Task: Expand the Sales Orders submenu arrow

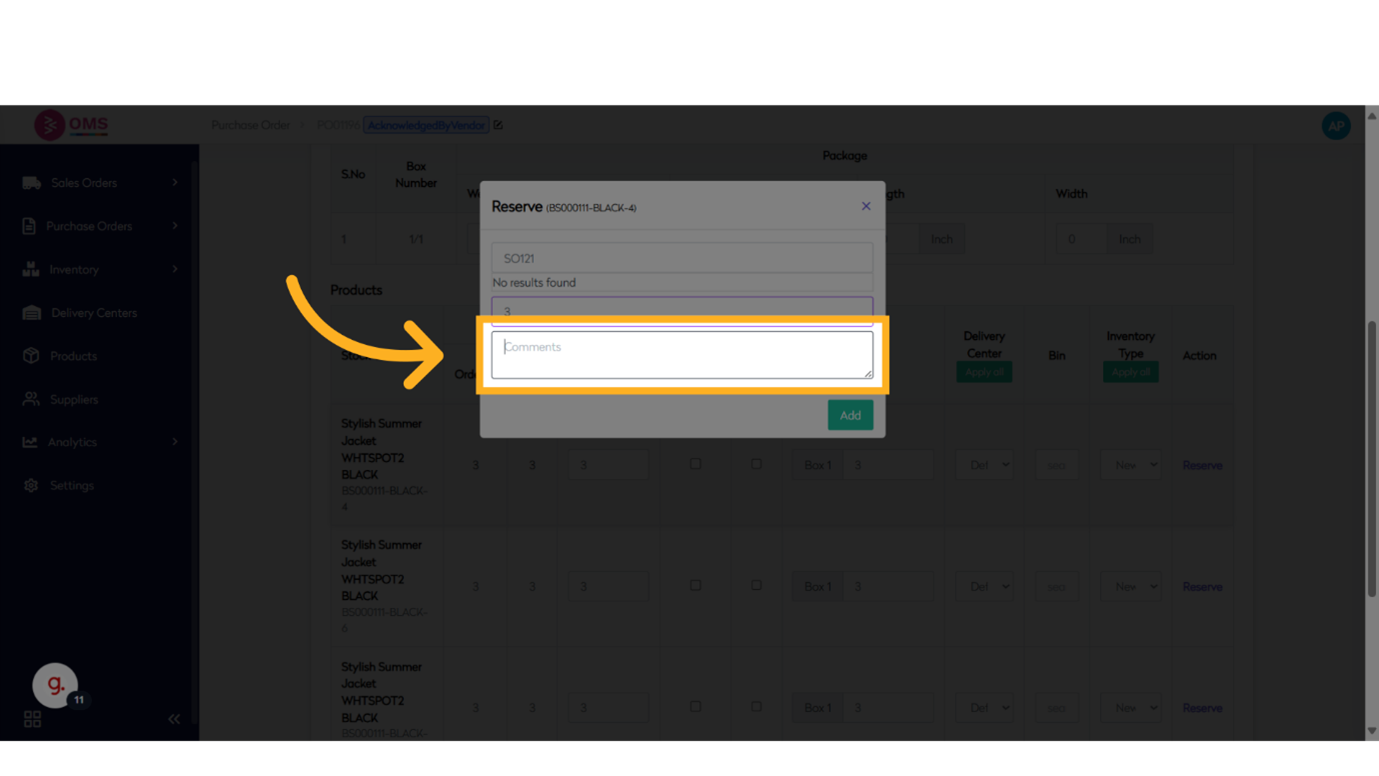Action: (175, 183)
